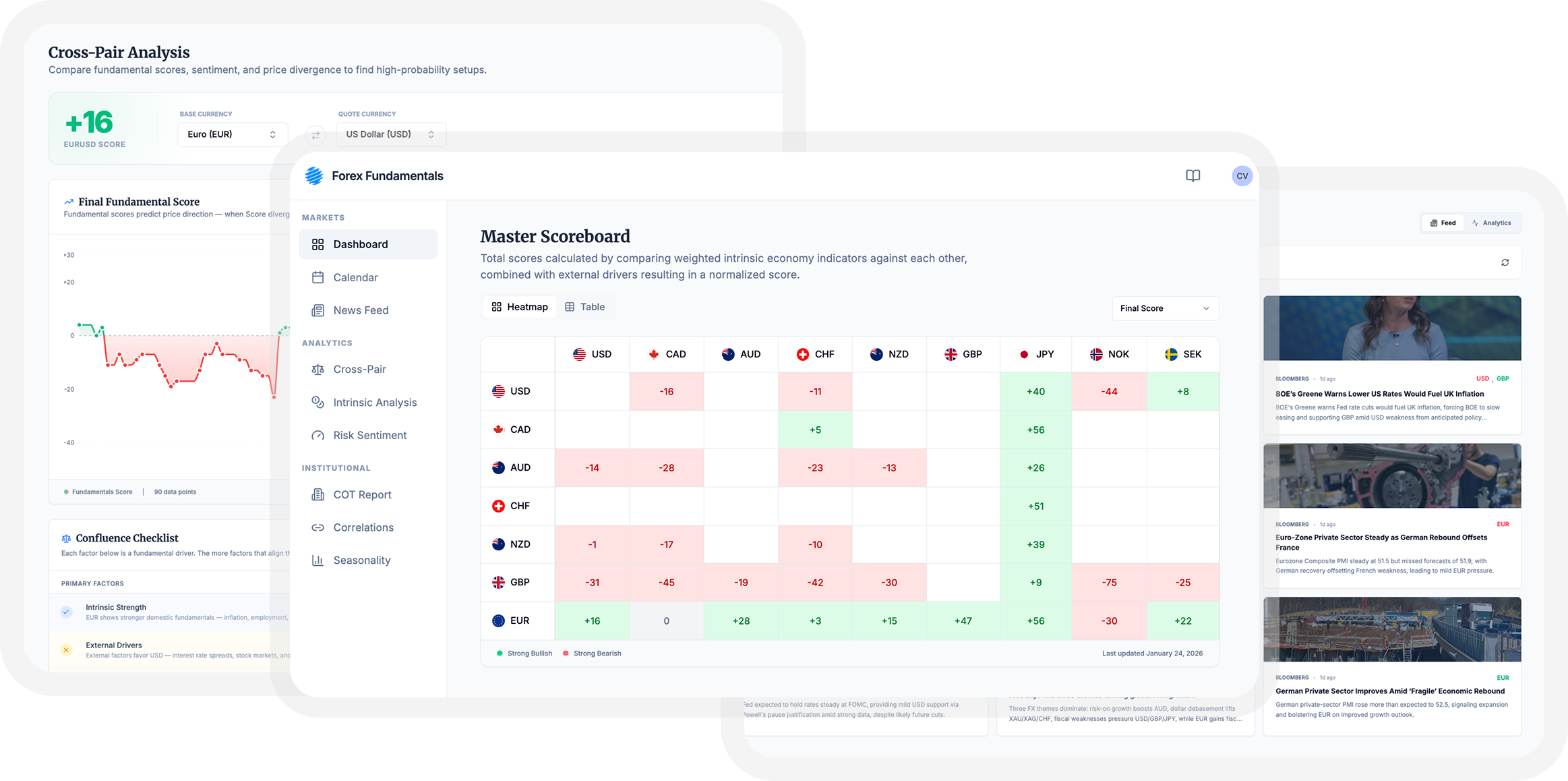Open the Dashboard from the sidebar
The height and width of the screenshot is (781, 1568).
[x=360, y=244]
